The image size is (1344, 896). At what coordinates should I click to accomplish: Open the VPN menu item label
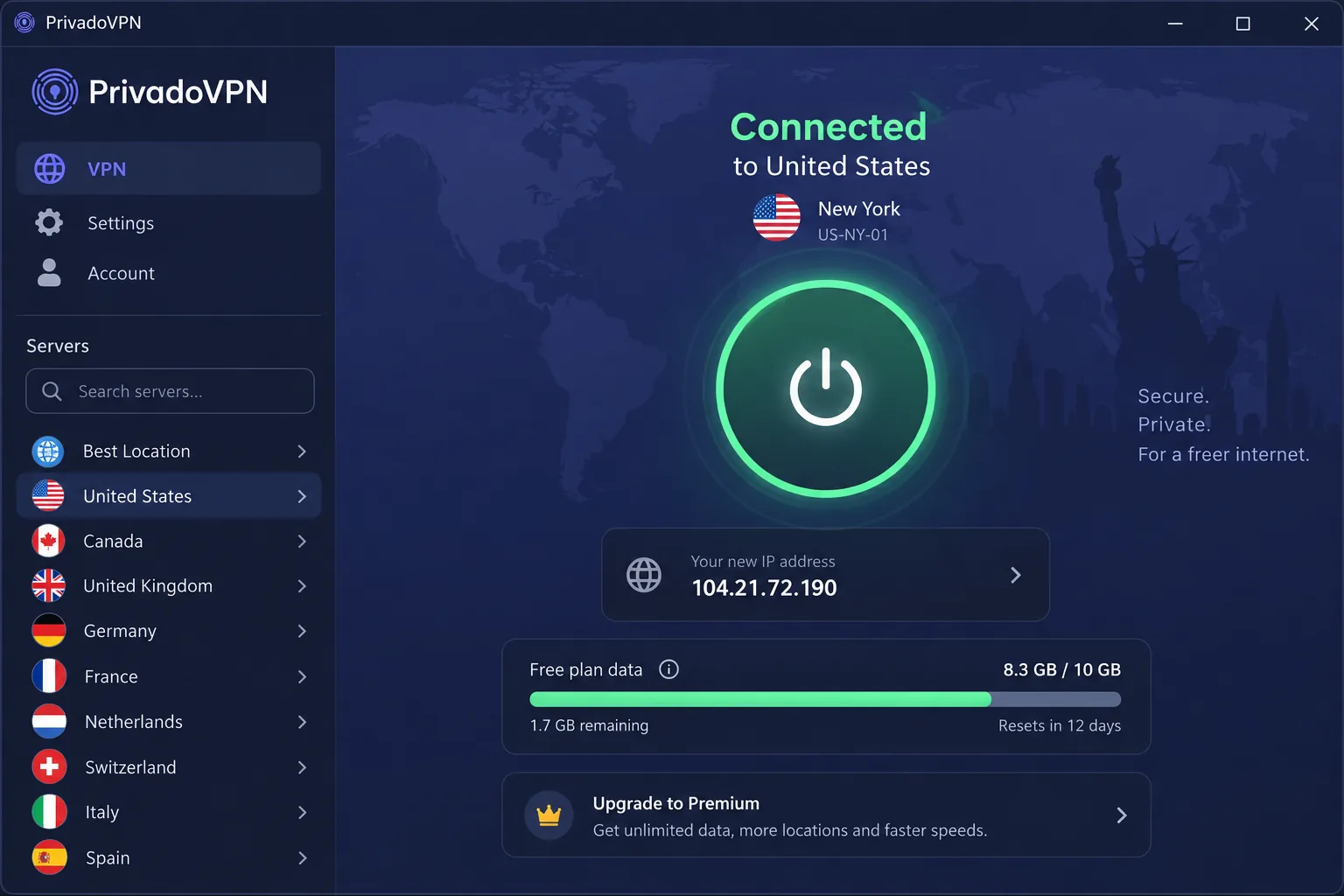pos(107,169)
